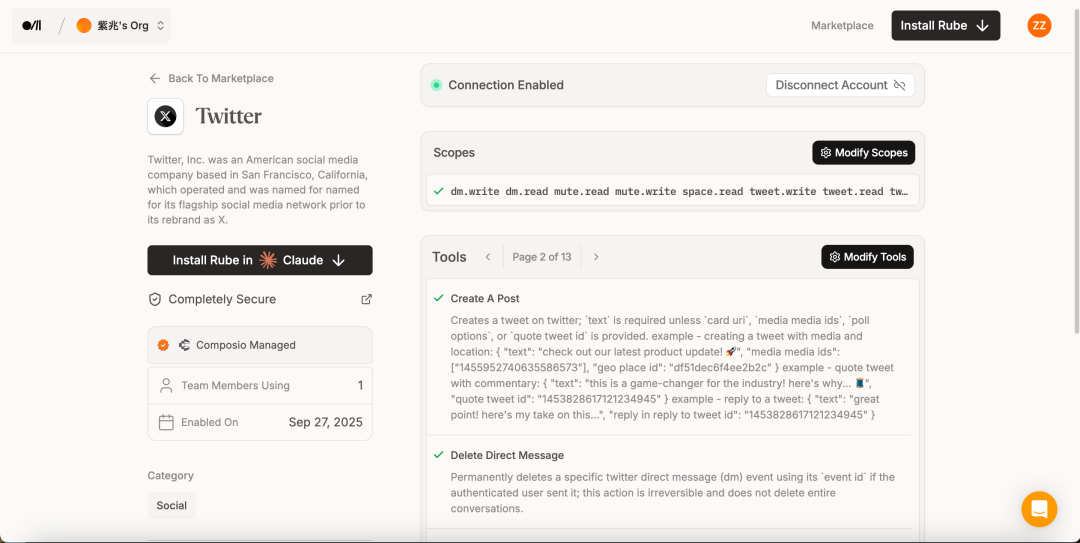This screenshot has width=1080, height=543.
Task: Toggle the Create A Post tool checkmark
Action: (438, 298)
